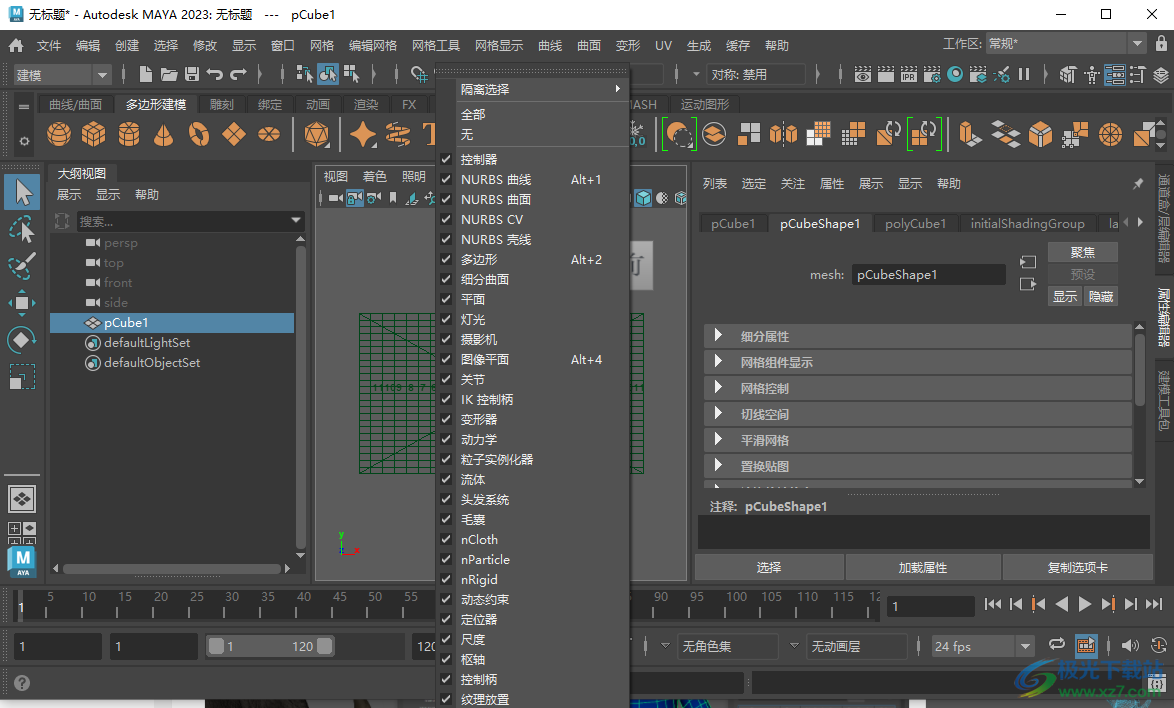Go to the home screen icon

coord(16,46)
